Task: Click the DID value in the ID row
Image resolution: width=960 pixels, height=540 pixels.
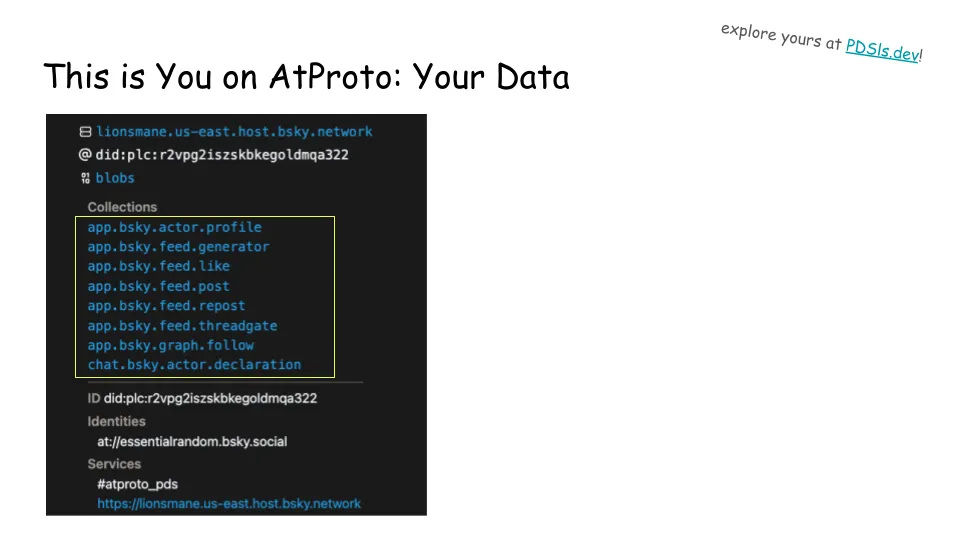Action: click(x=210, y=398)
